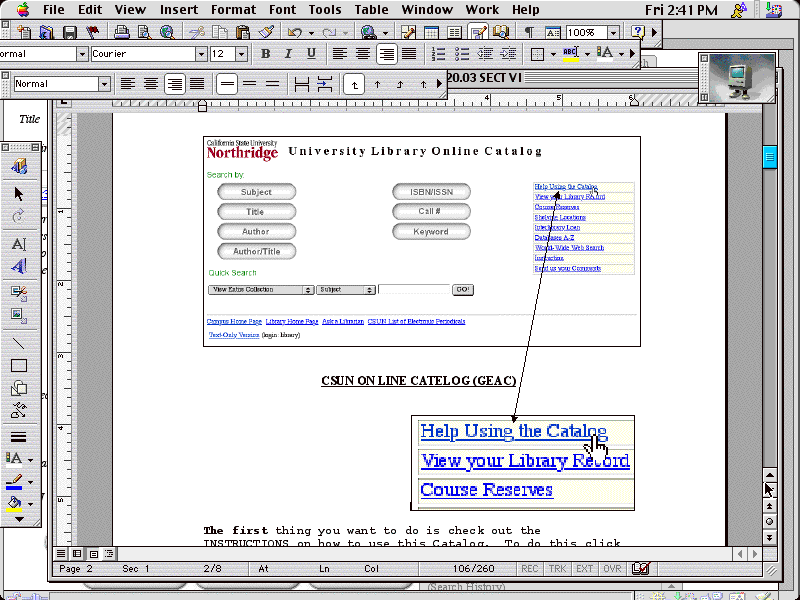The height and width of the screenshot is (600, 800).
Task: Apply the blue Line Color swatch
Action: [15, 482]
